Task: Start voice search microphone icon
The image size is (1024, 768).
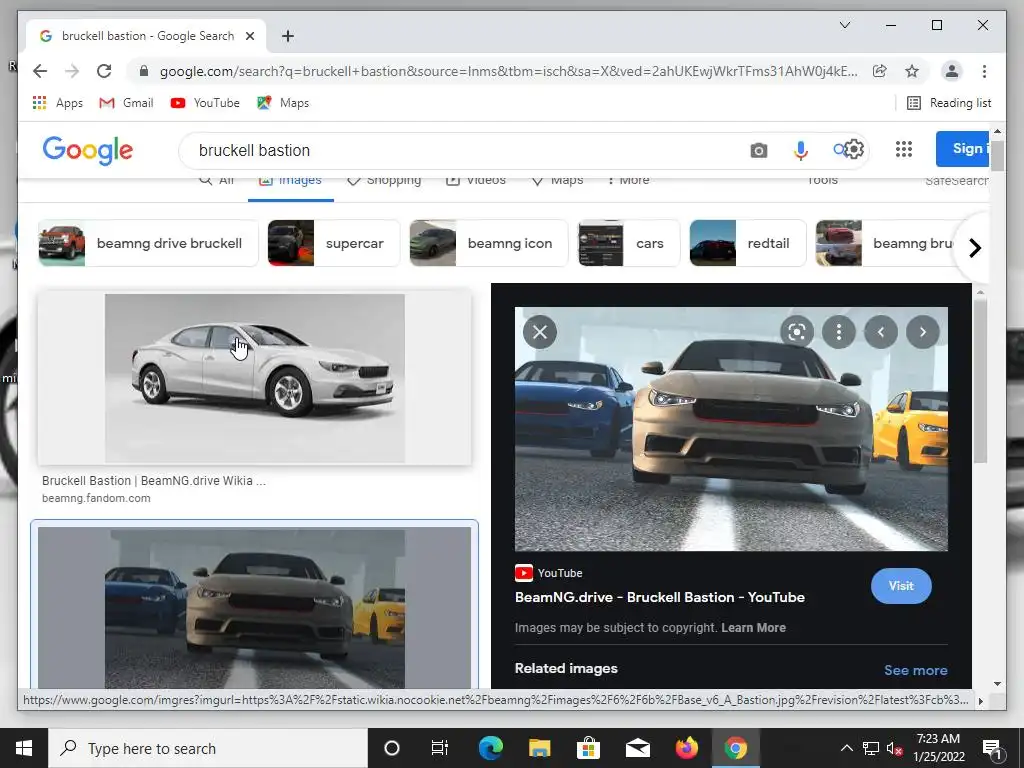Action: (800, 151)
